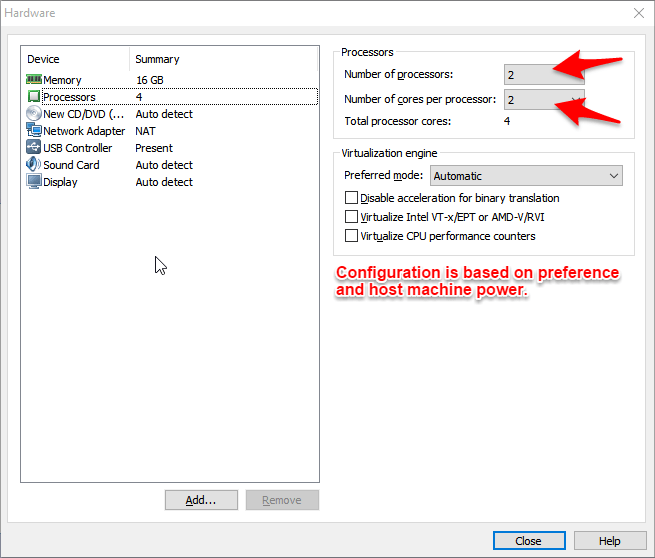Viewport: 655px width, 558px height.
Task: Click the USB Controller icon
Action: tap(33, 148)
